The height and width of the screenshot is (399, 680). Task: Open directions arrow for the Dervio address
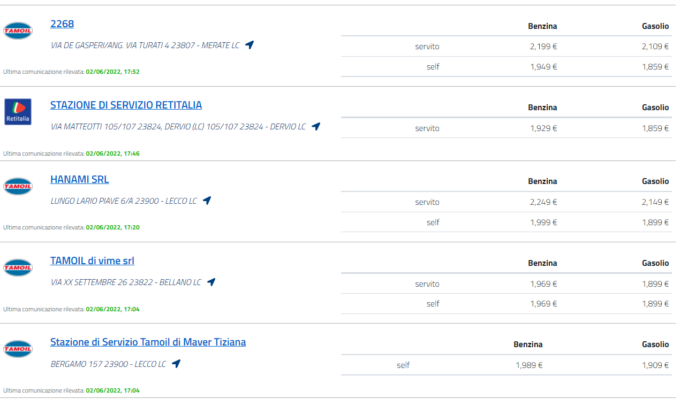pyautogui.click(x=316, y=126)
